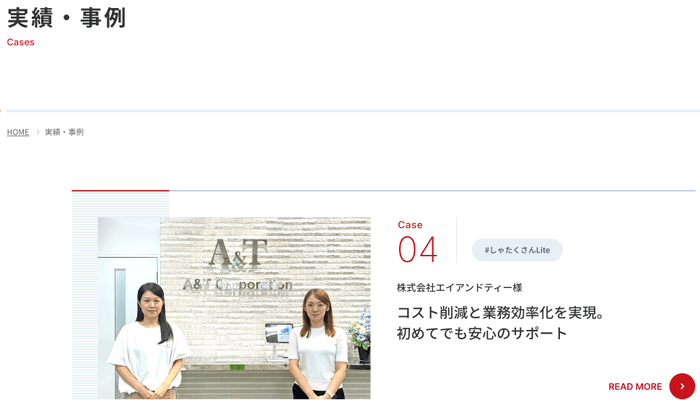Click the large red 04 case number

(x=417, y=250)
